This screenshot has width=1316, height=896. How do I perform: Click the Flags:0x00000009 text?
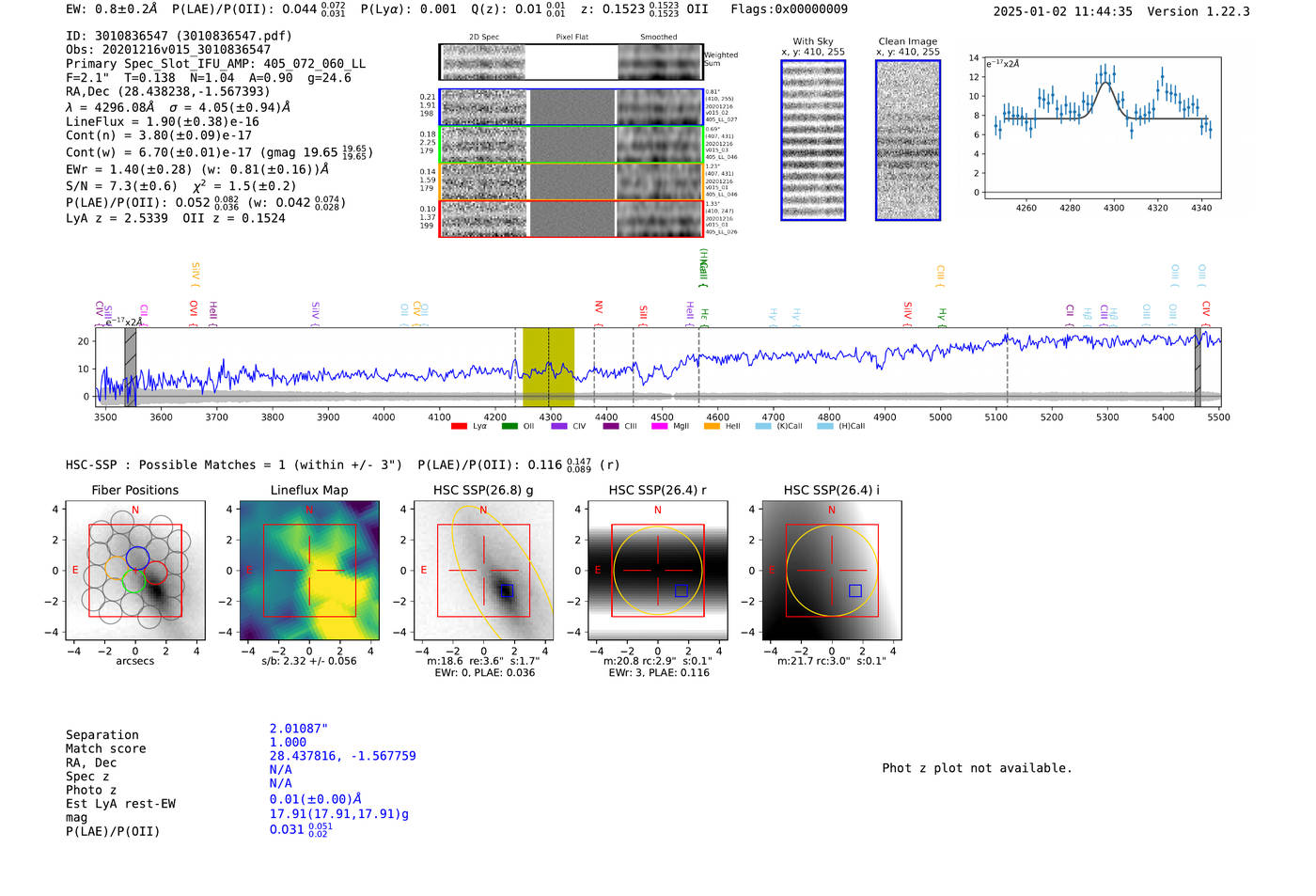pyautogui.click(x=789, y=9)
